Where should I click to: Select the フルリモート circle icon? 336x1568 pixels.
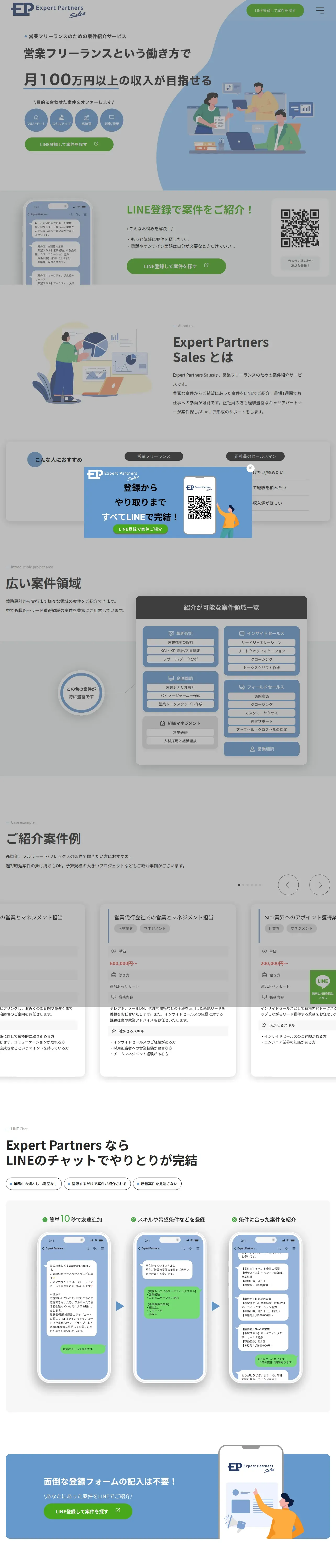[36, 120]
